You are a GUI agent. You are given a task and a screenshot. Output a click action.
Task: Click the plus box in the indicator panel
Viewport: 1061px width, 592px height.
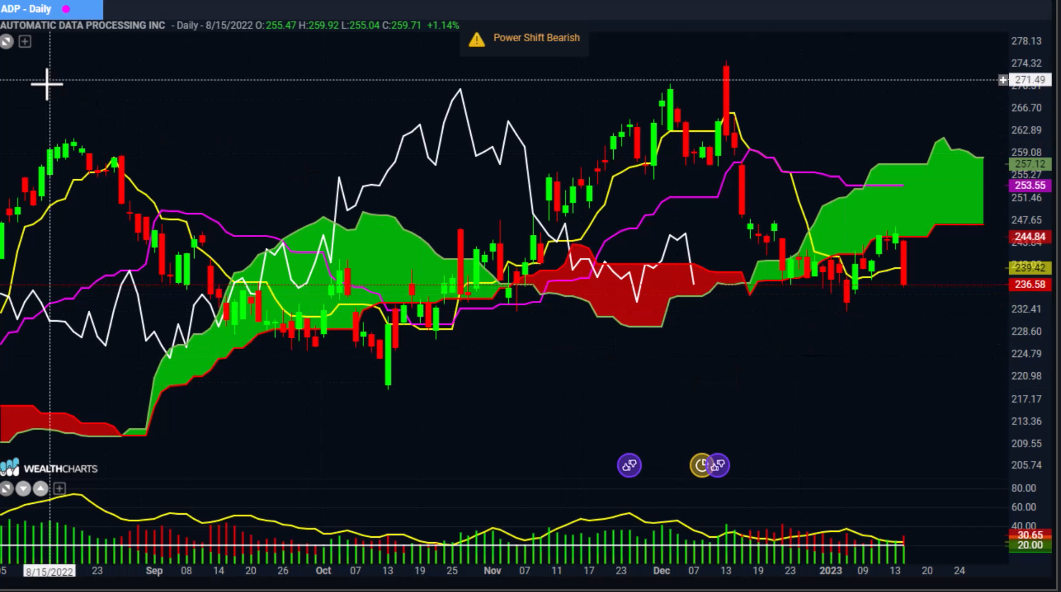click(x=60, y=488)
